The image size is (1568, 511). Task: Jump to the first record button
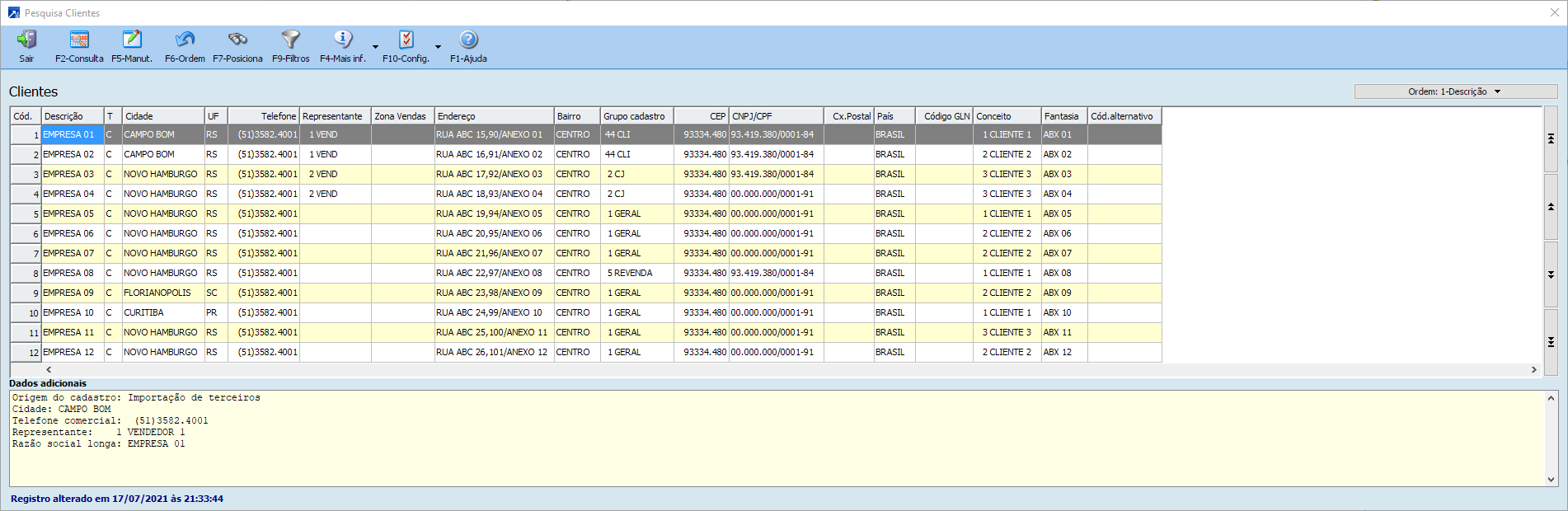[x=1551, y=139]
